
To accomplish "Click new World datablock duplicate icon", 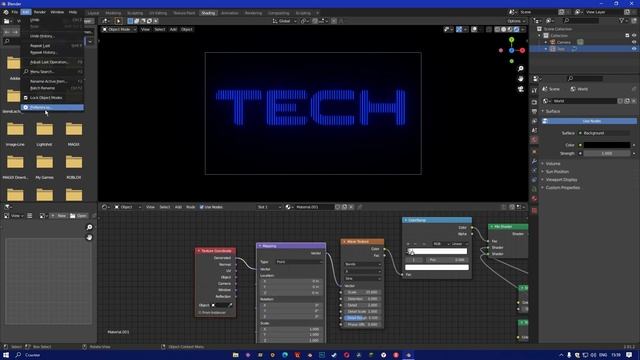I will tap(627, 101).
